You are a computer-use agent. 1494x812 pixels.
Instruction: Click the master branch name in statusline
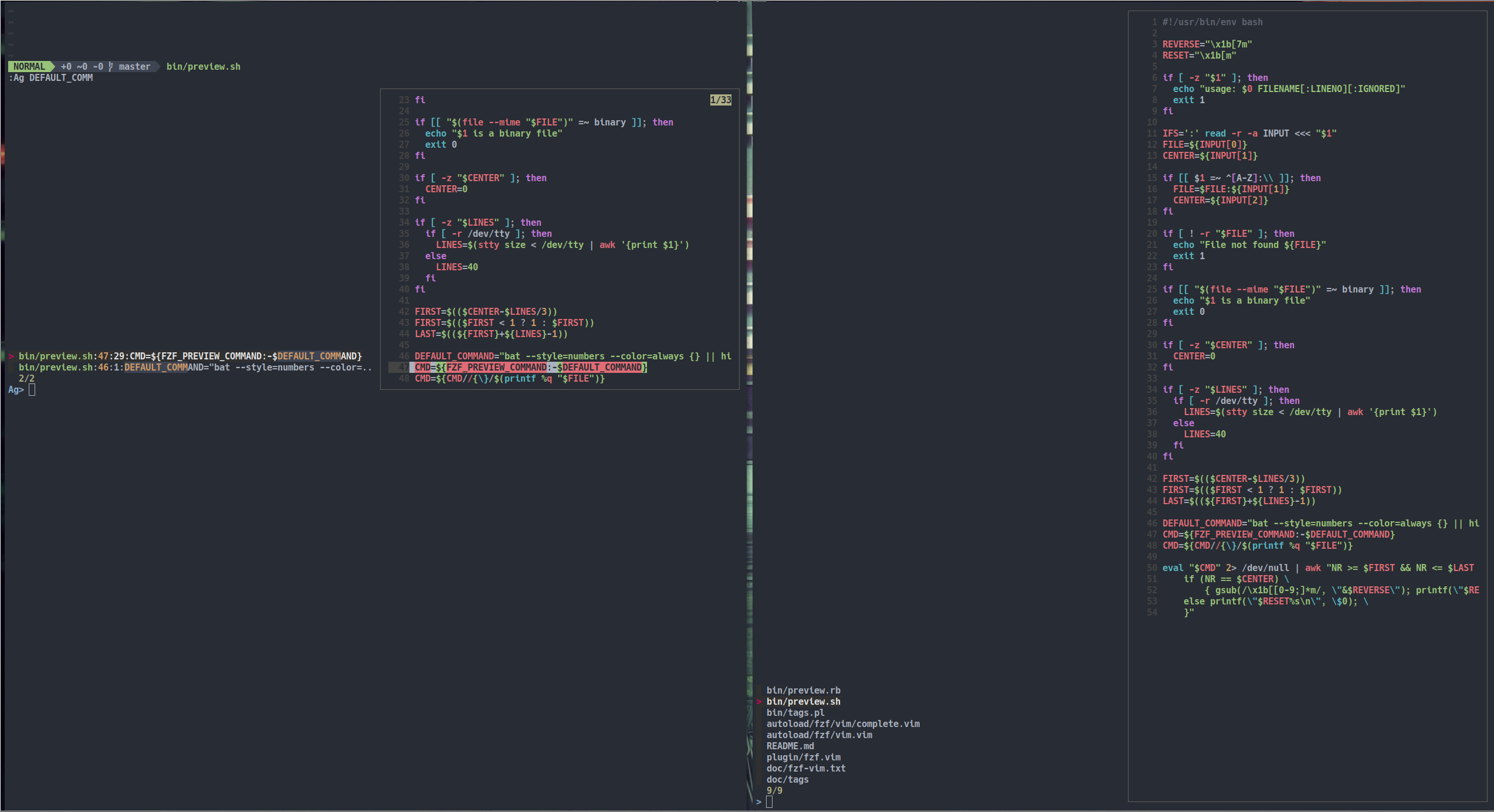(x=134, y=67)
